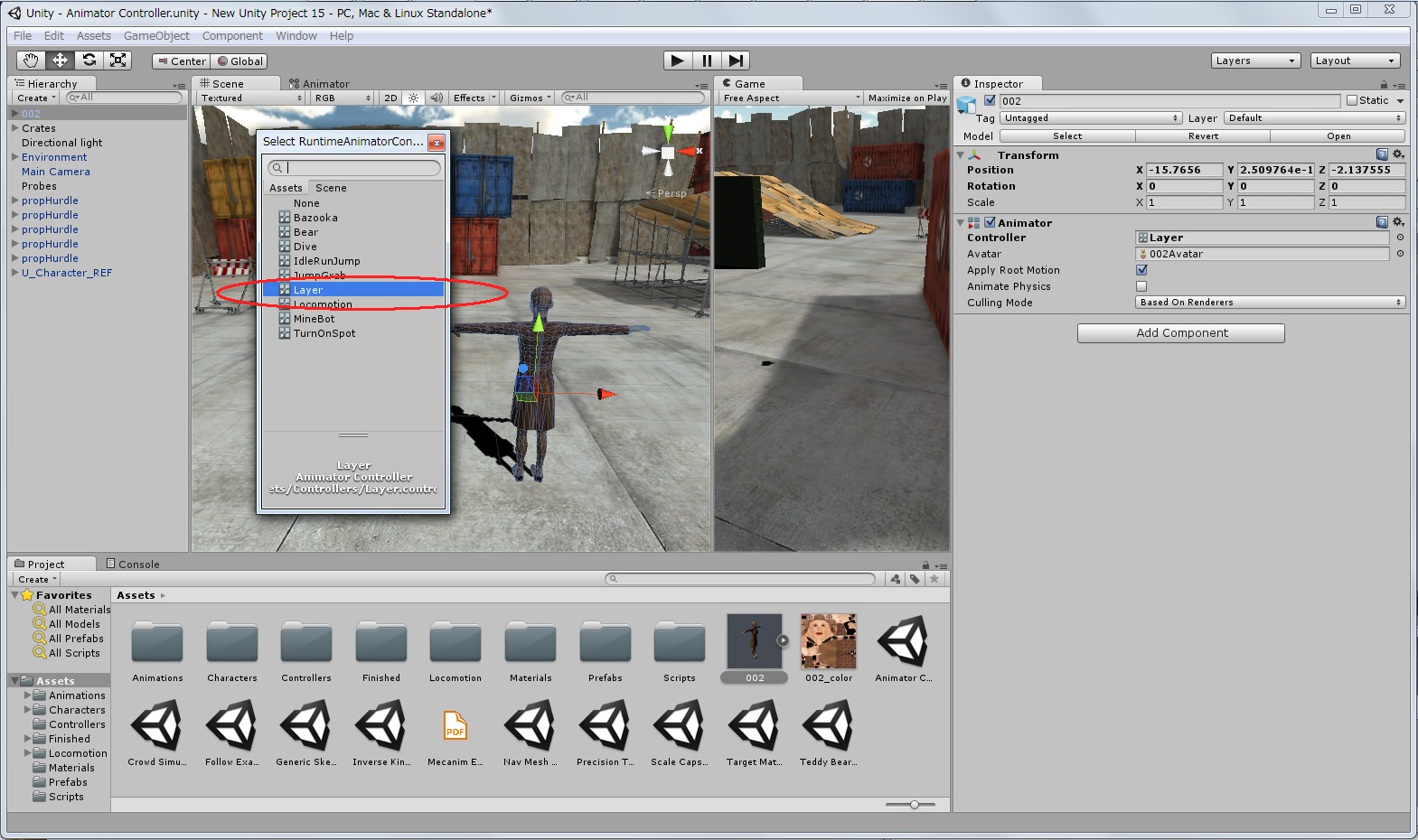The height and width of the screenshot is (840, 1418).
Task: Click the Add Component button
Action: (1180, 333)
